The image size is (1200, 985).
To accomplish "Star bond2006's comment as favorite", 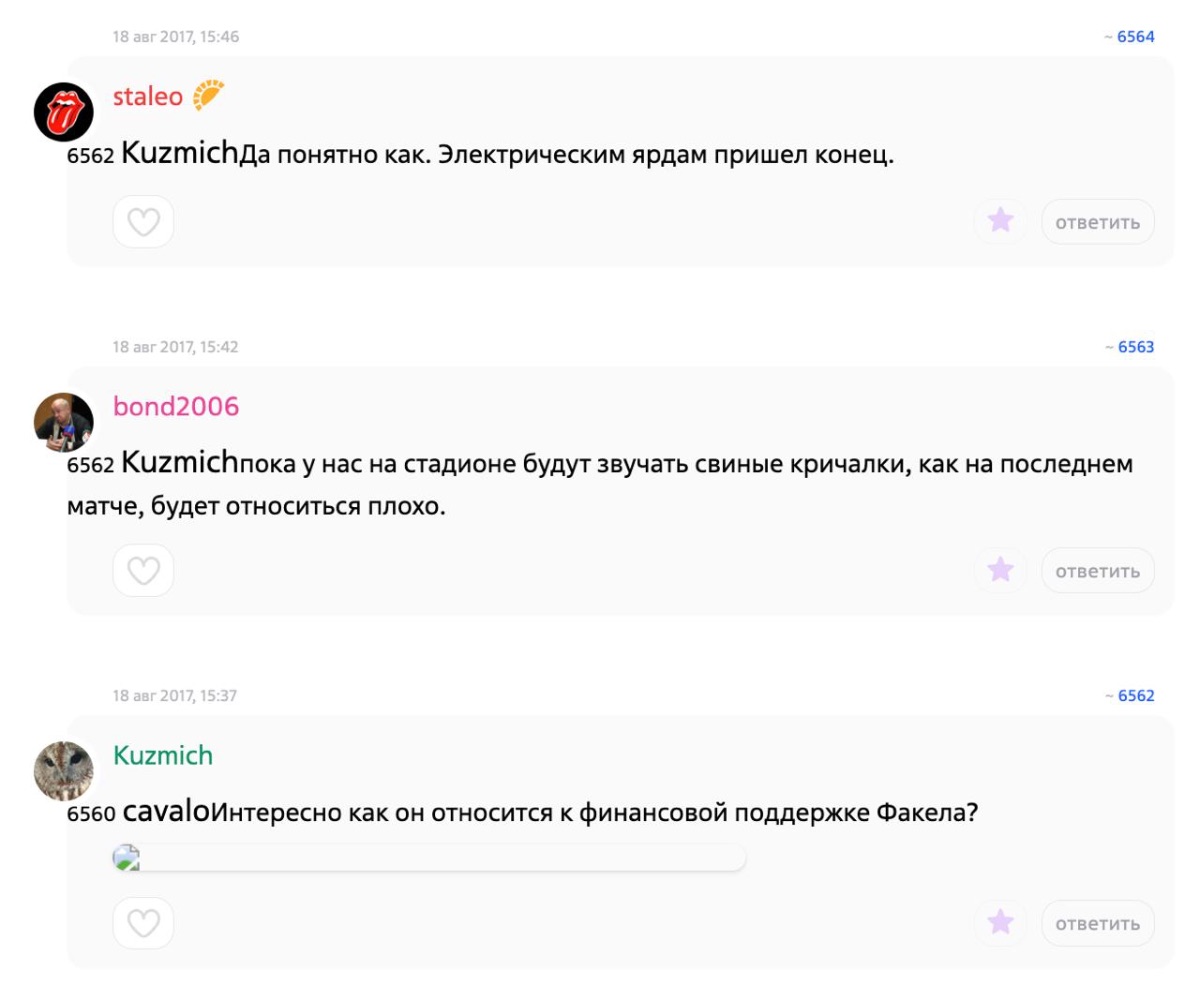I will (1000, 571).
